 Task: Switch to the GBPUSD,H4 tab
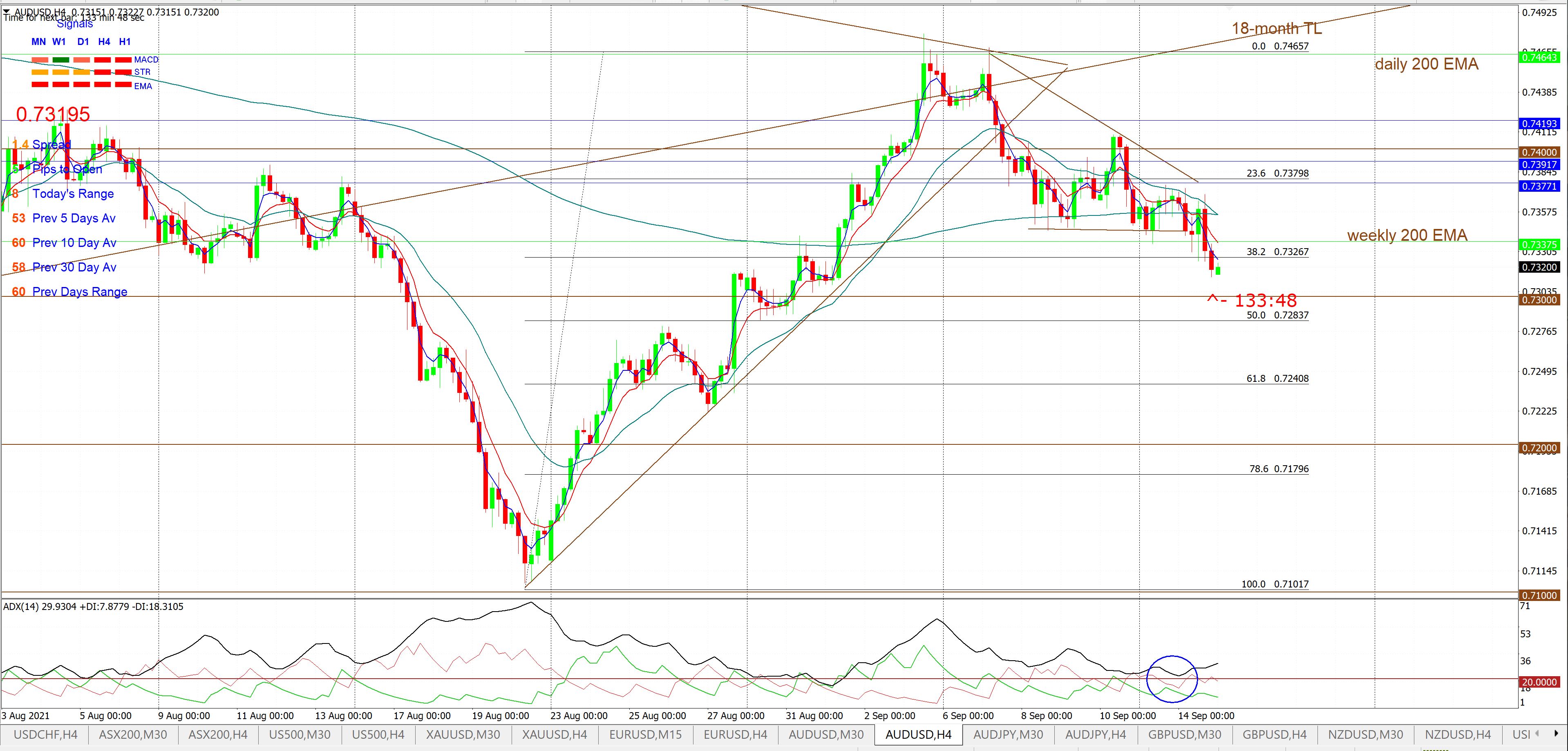pyautogui.click(x=1275, y=735)
